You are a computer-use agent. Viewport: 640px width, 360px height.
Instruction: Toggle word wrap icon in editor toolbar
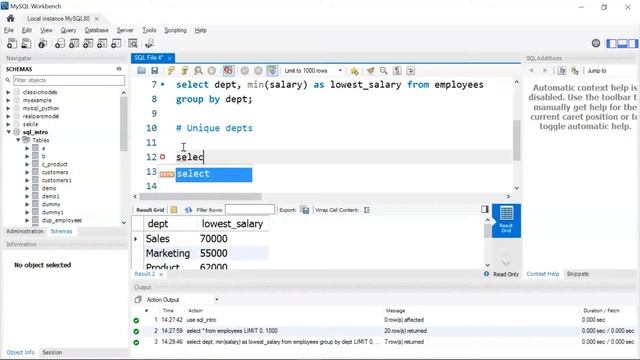(411, 71)
